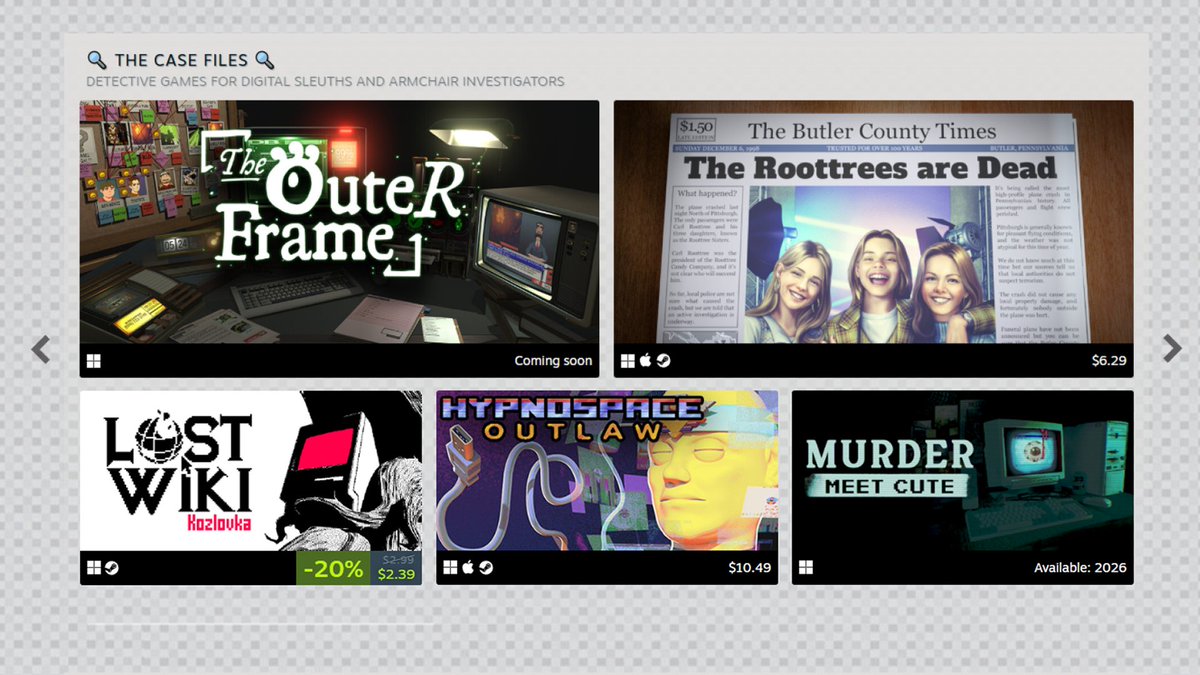Click Windows icon under Hypnospace Outlaw
1200x675 pixels.
click(x=450, y=568)
